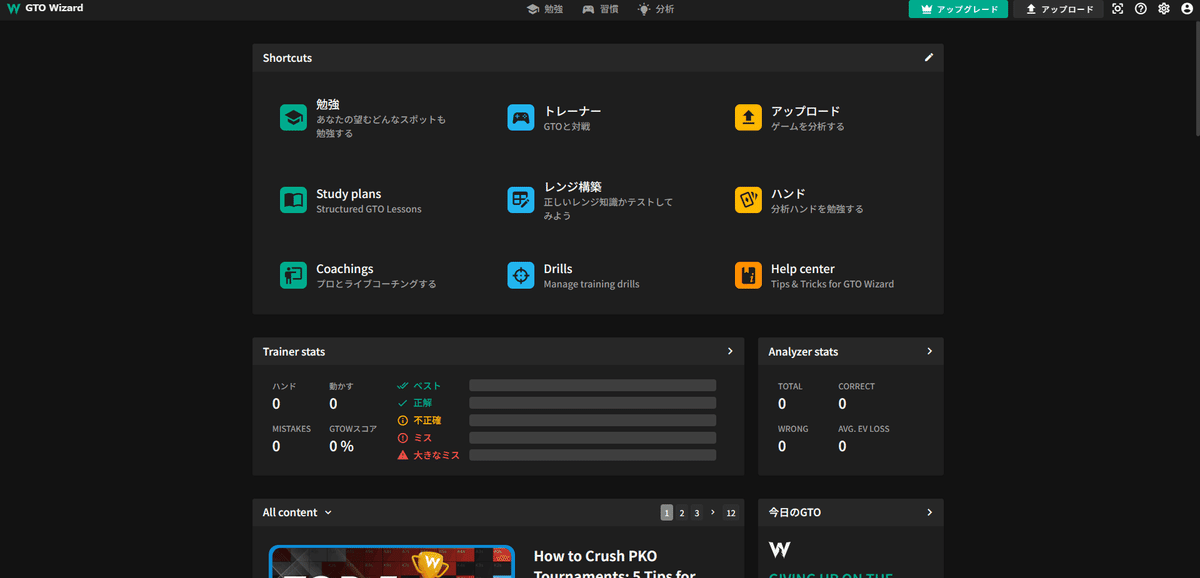
Task: Click the アップグレード upgrade button
Action: [957, 9]
